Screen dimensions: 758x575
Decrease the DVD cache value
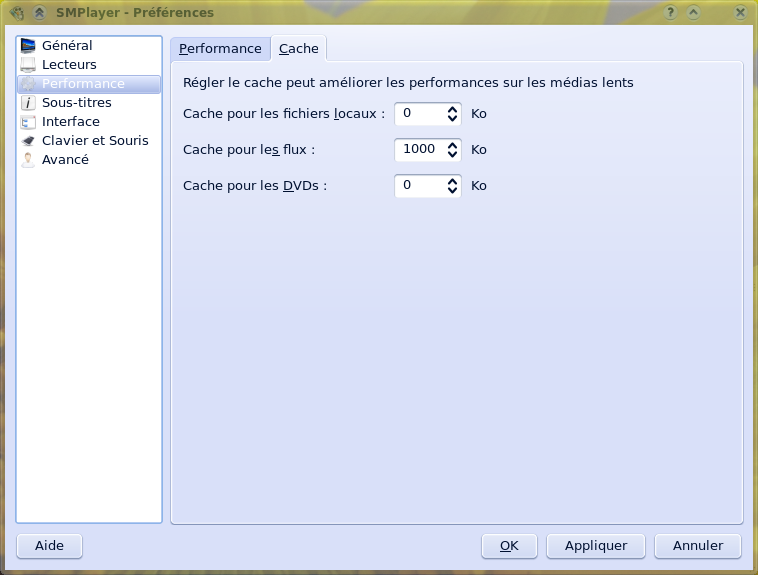point(453,190)
